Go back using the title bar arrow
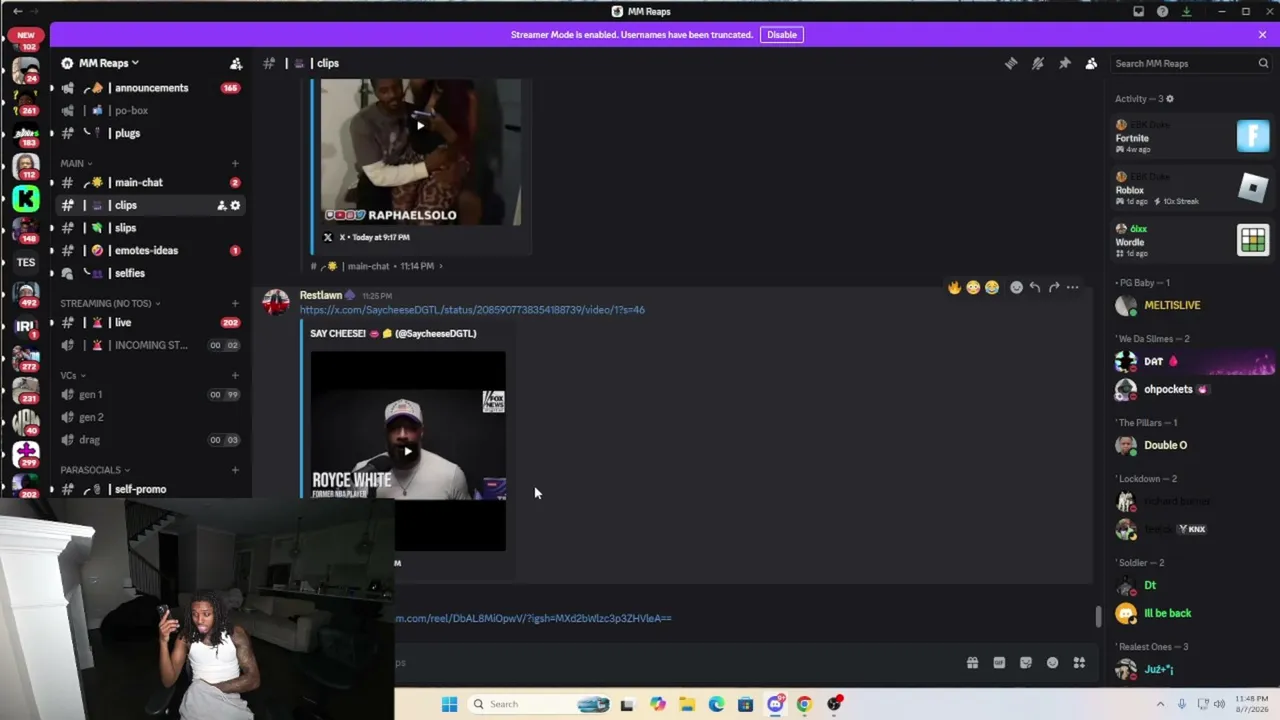 click(x=17, y=11)
